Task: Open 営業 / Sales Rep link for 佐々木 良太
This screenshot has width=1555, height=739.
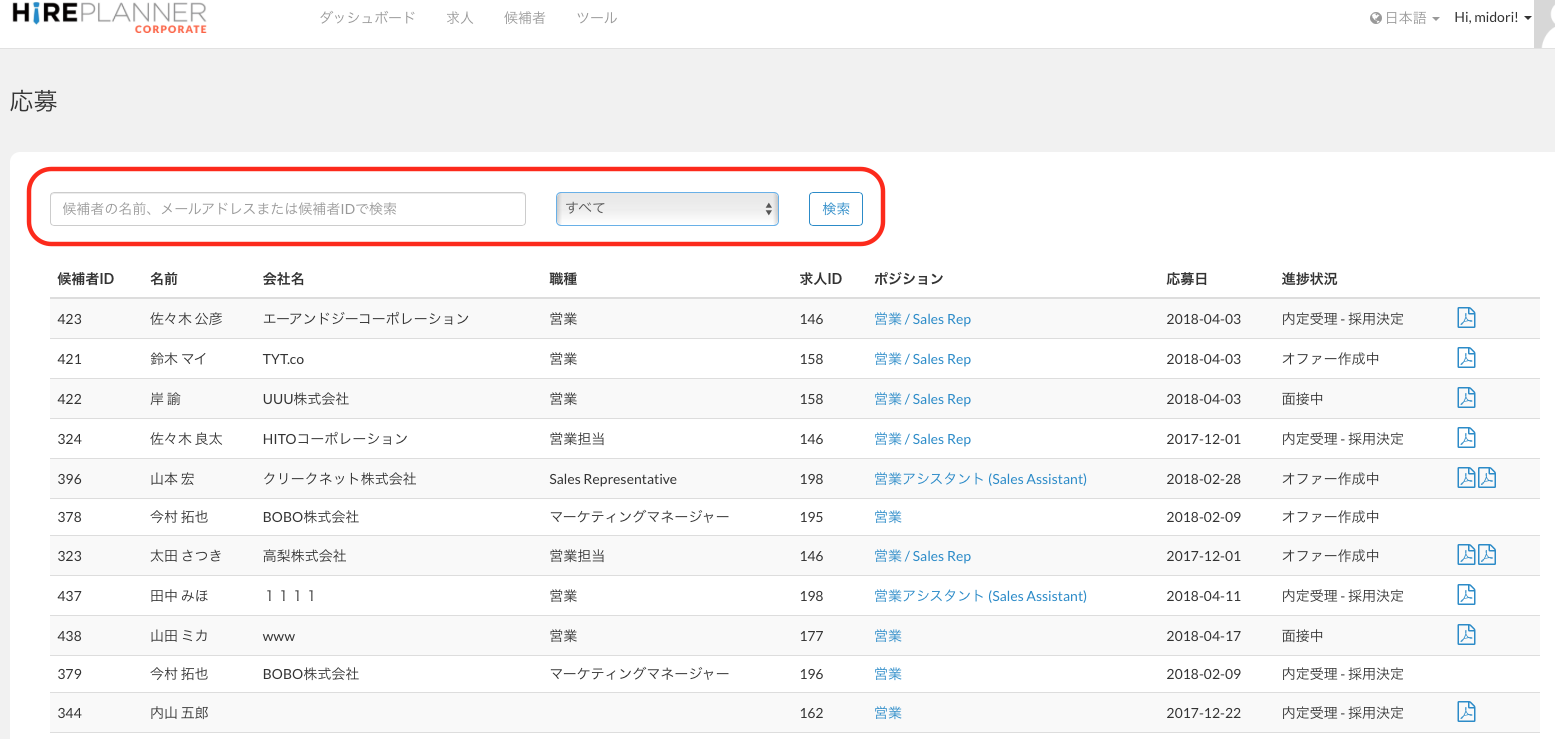Action: (x=922, y=439)
